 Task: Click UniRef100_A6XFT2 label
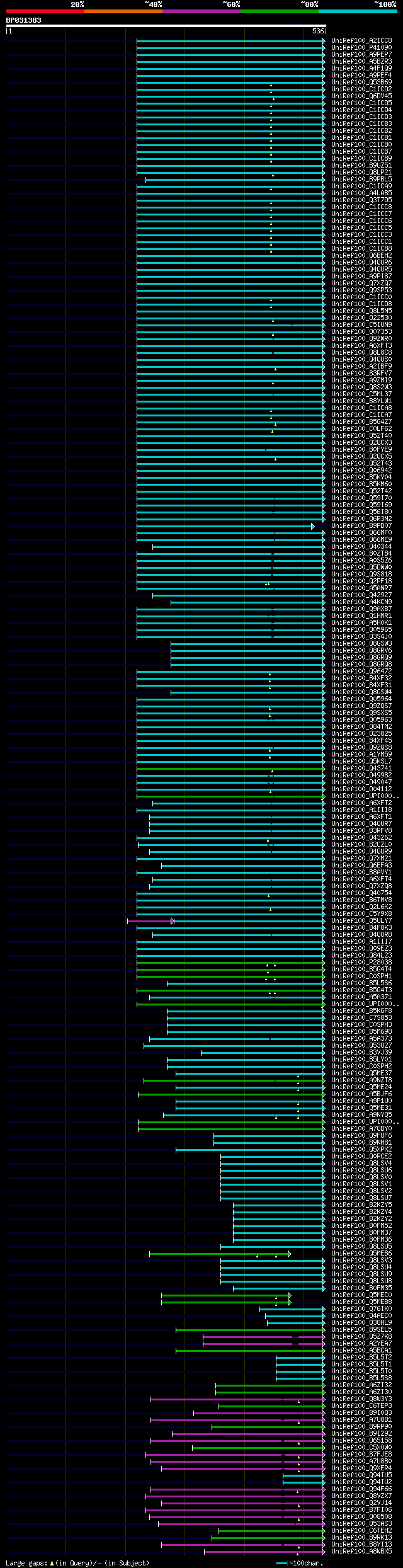pyautogui.click(x=361, y=803)
